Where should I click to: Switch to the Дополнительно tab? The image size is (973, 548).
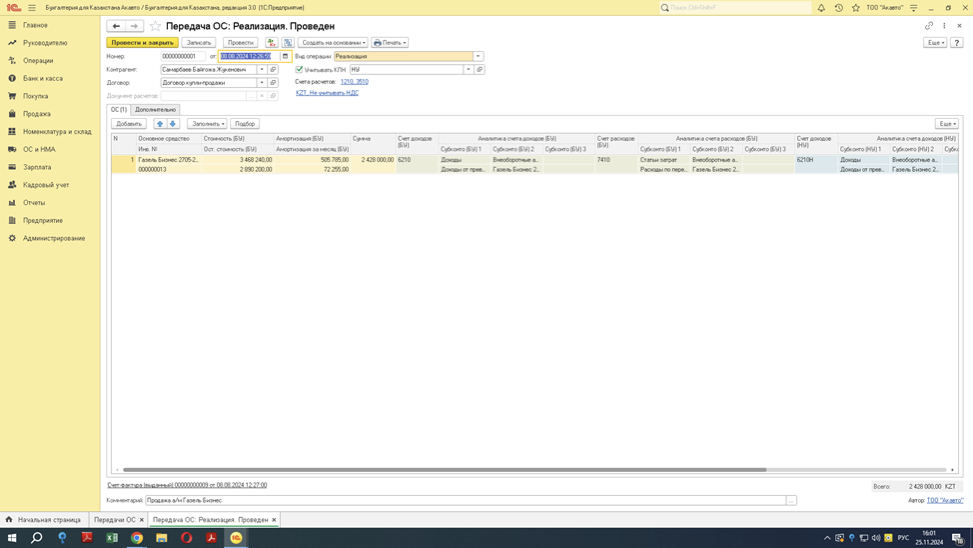coord(155,110)
